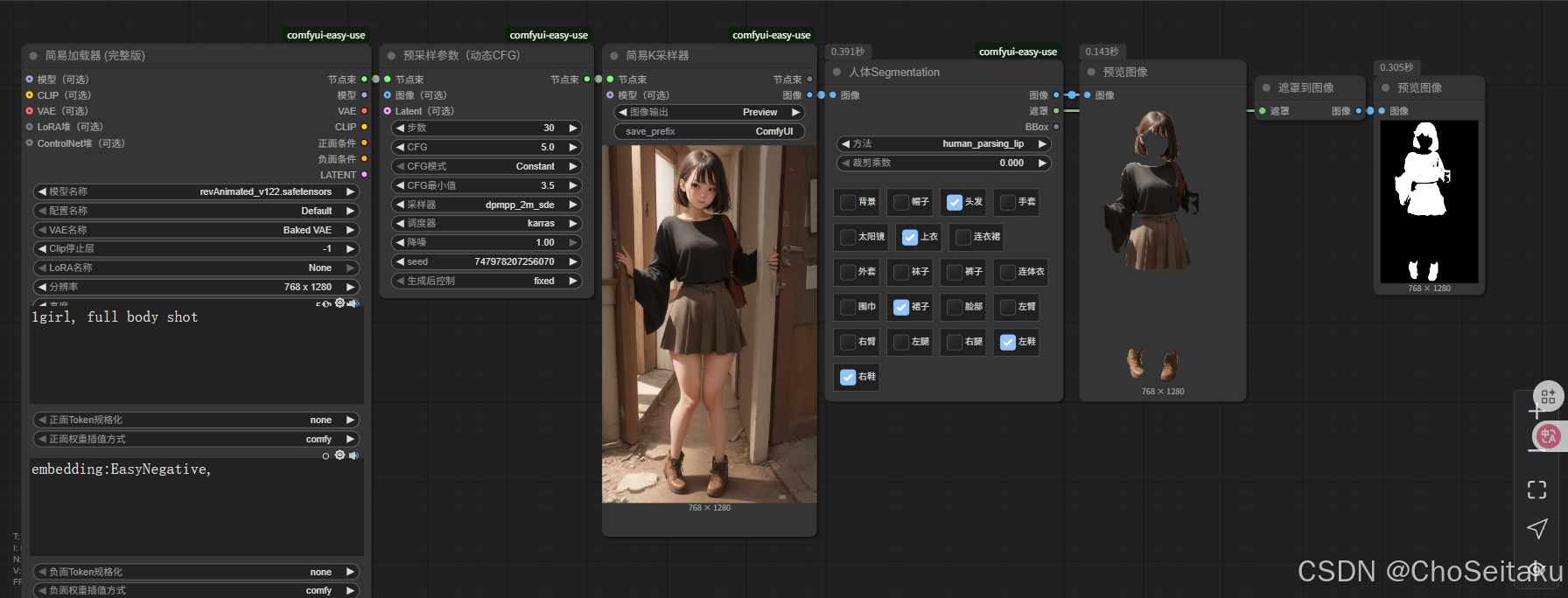
Task: Click the speaker icon above the negative prompt
Action: coord(353,455)
